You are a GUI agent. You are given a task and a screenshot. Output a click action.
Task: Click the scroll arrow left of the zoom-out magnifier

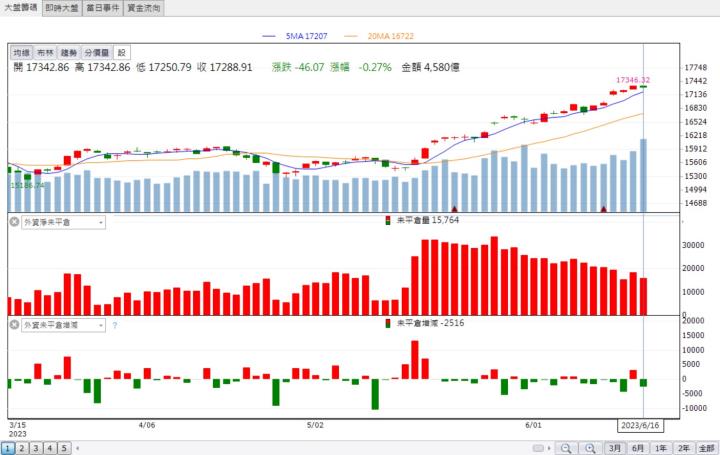[x=549, y=448]
